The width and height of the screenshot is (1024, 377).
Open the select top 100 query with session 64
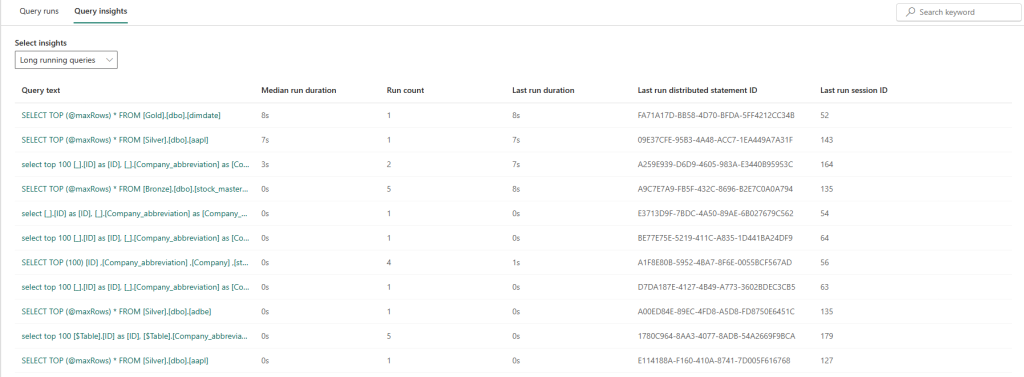click(135, 238)
